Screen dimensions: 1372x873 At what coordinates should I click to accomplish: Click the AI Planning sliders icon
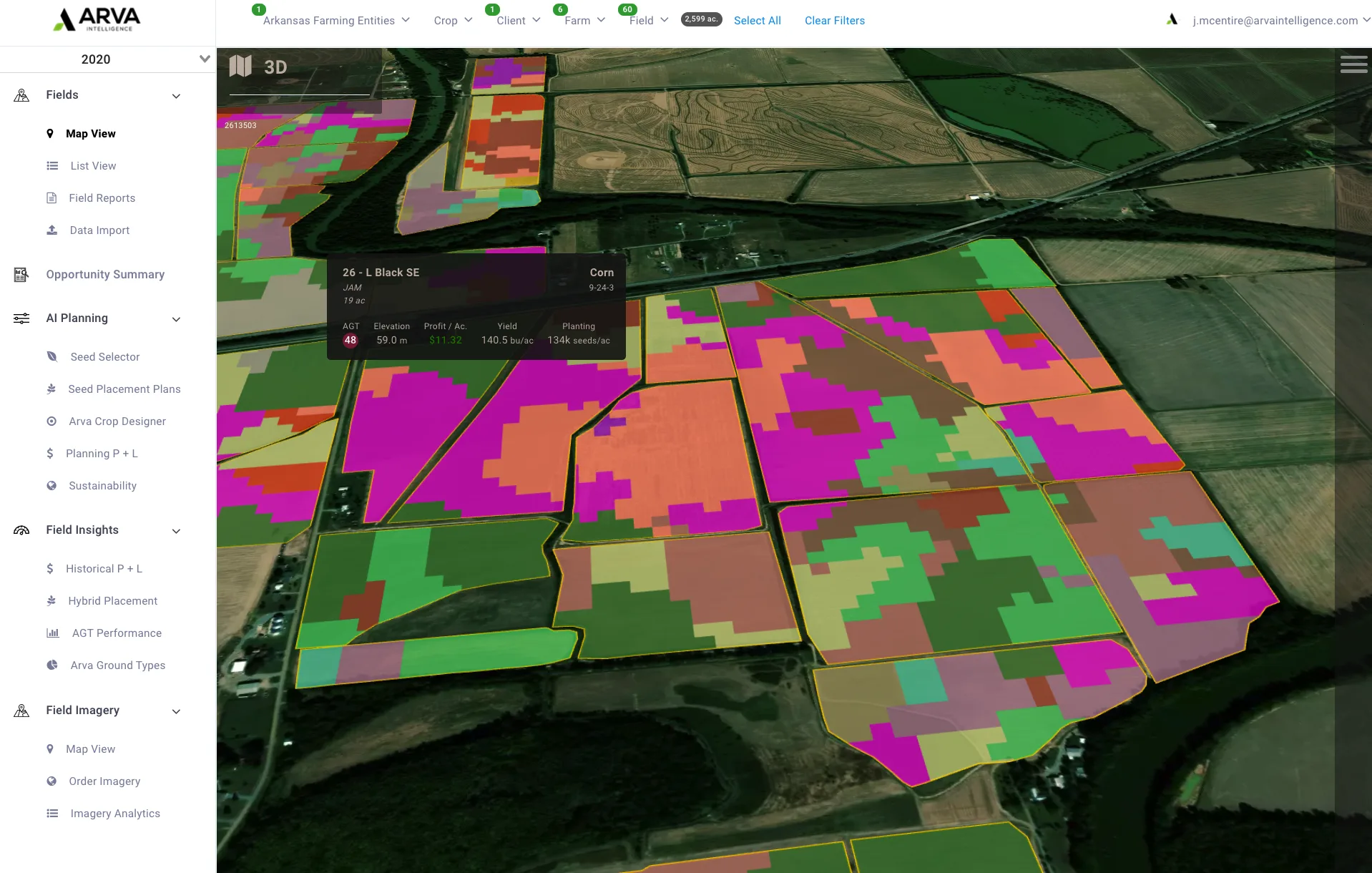coord(21,318)
